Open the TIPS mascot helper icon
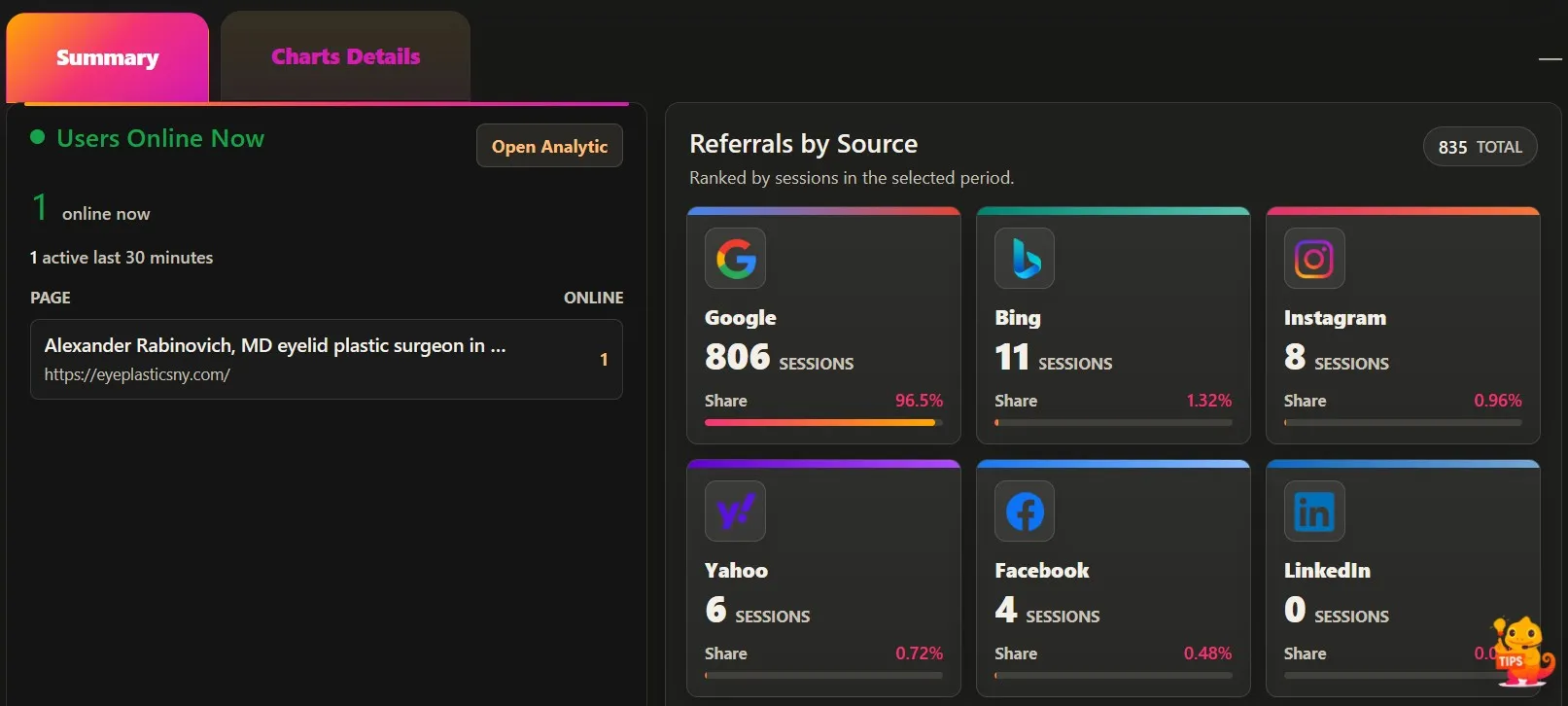Image resolution: width=1568 pixels, height=706 pixels. point(1522,651)
